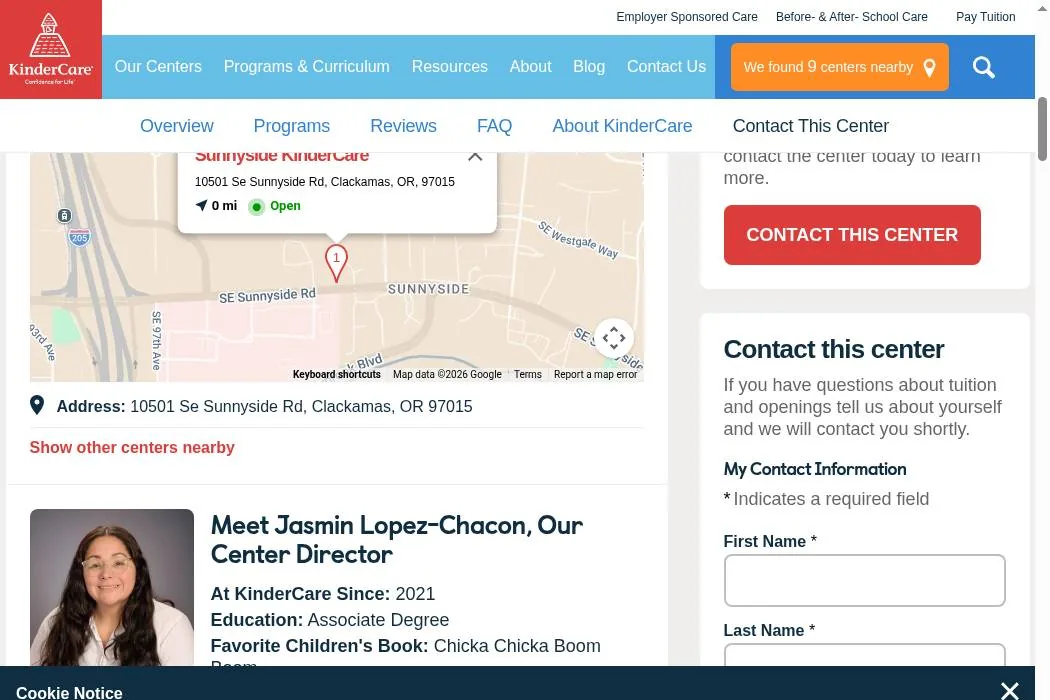Open the About KinderCare tab
Image resolution: width=1050 pixels, height=700 pixels.
point(622,126)
